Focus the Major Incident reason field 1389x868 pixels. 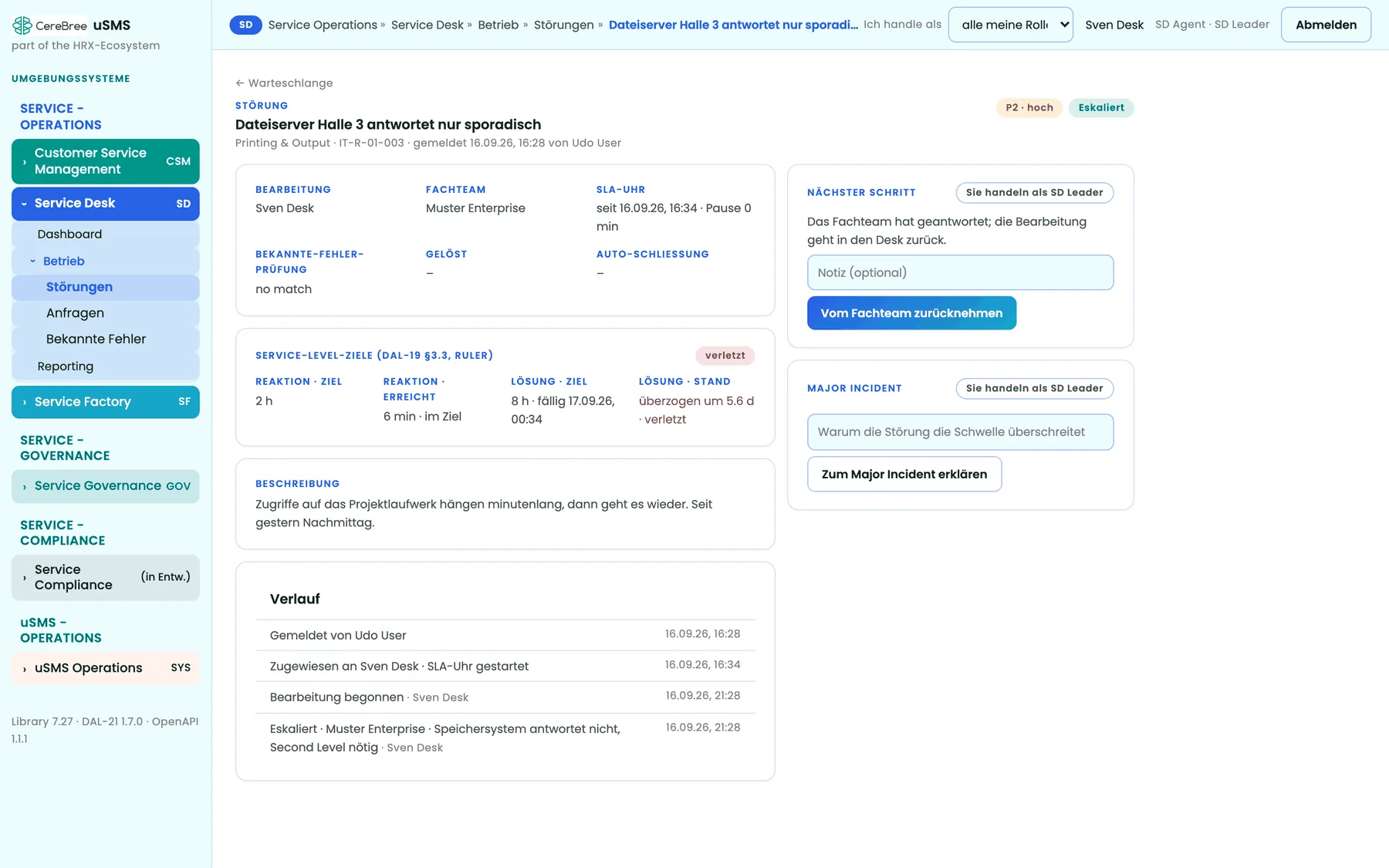click(960, 432)
